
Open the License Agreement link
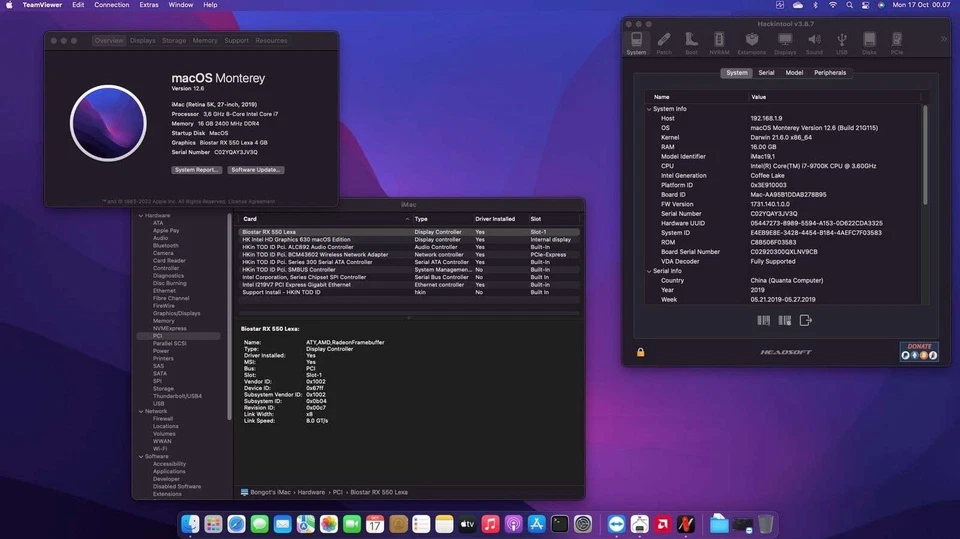pyautogui.click(x=252, y=202)
